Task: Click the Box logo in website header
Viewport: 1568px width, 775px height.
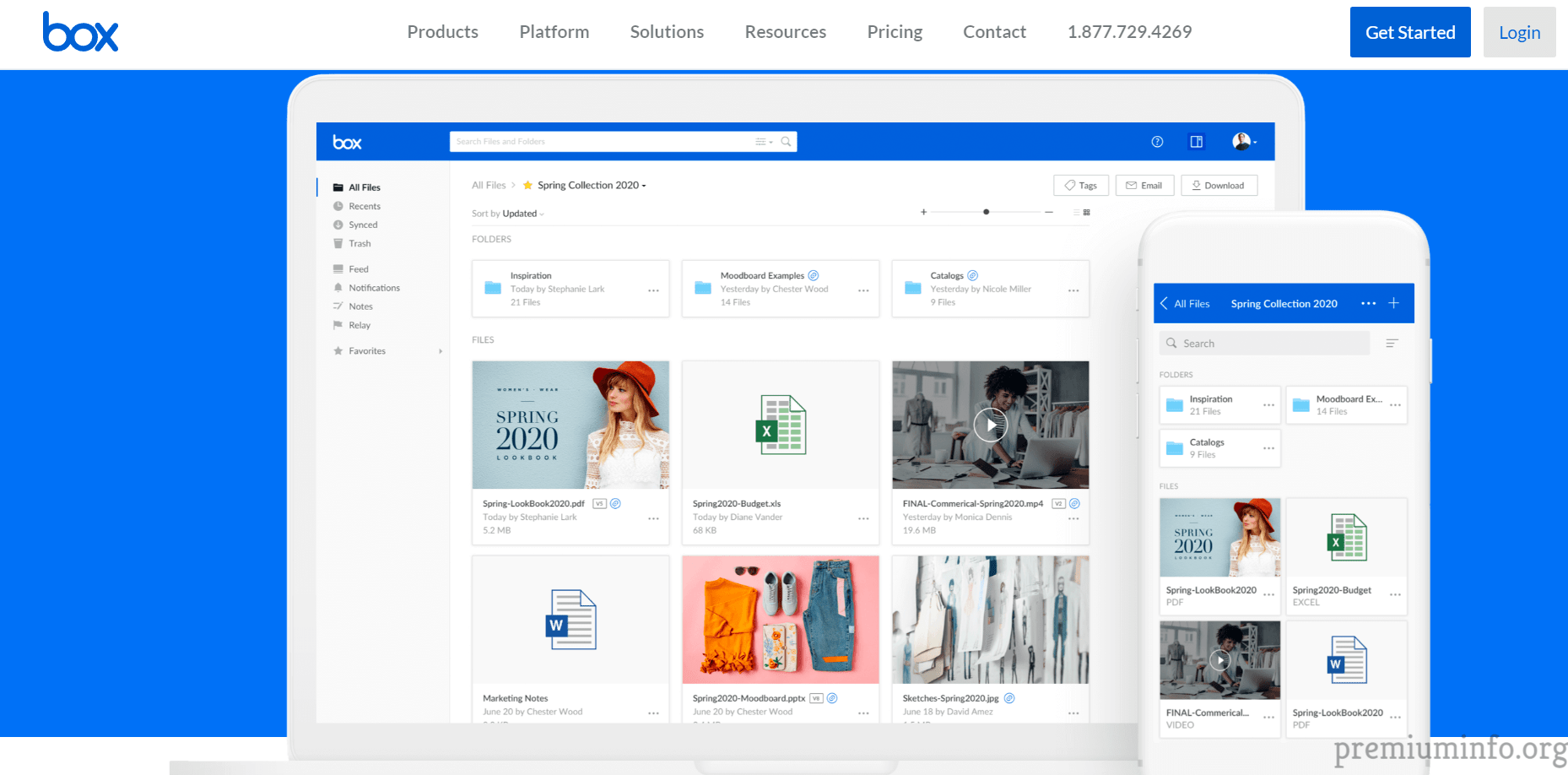Action: (x=80, y=32)
